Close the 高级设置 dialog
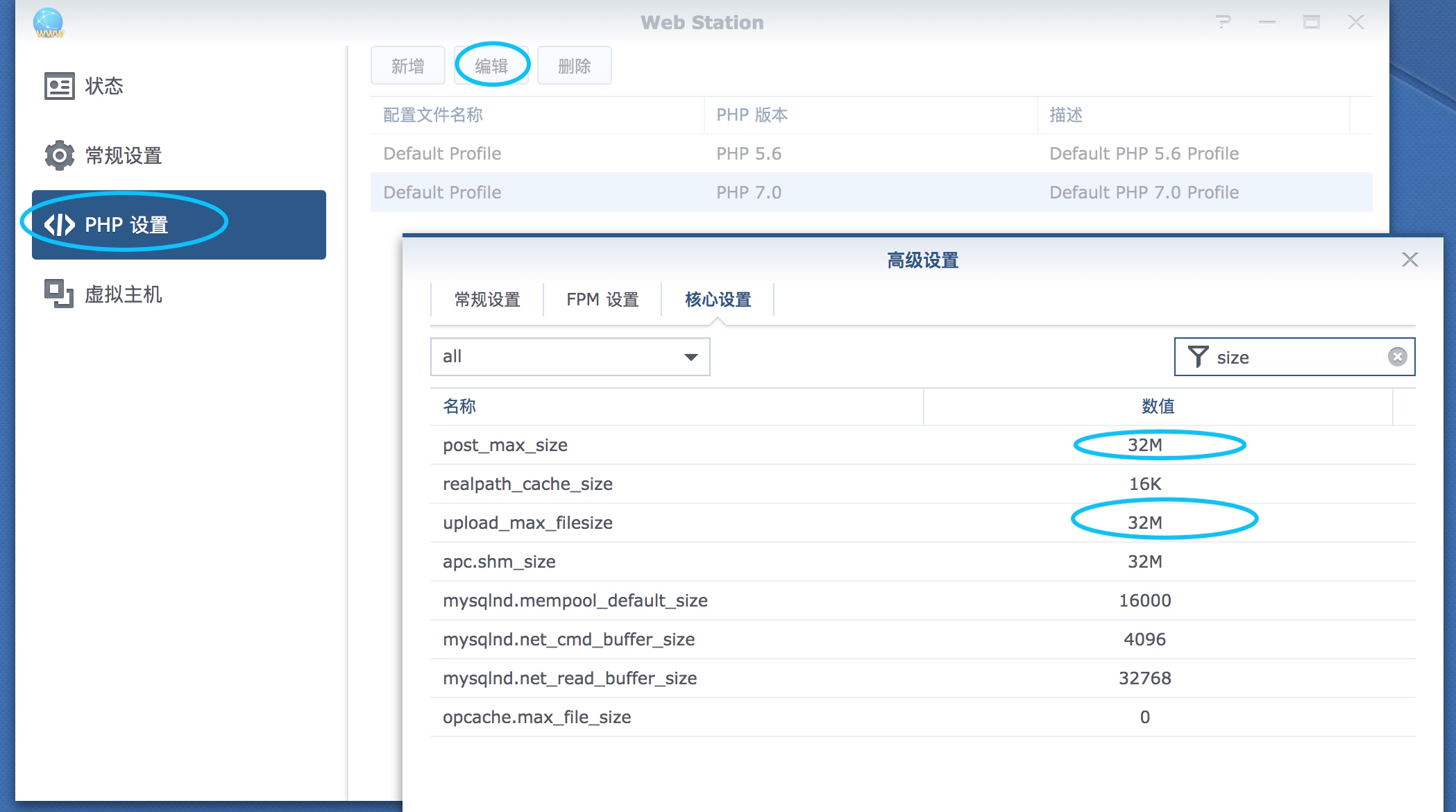 pyautogui.click(x=1410, y=260)
